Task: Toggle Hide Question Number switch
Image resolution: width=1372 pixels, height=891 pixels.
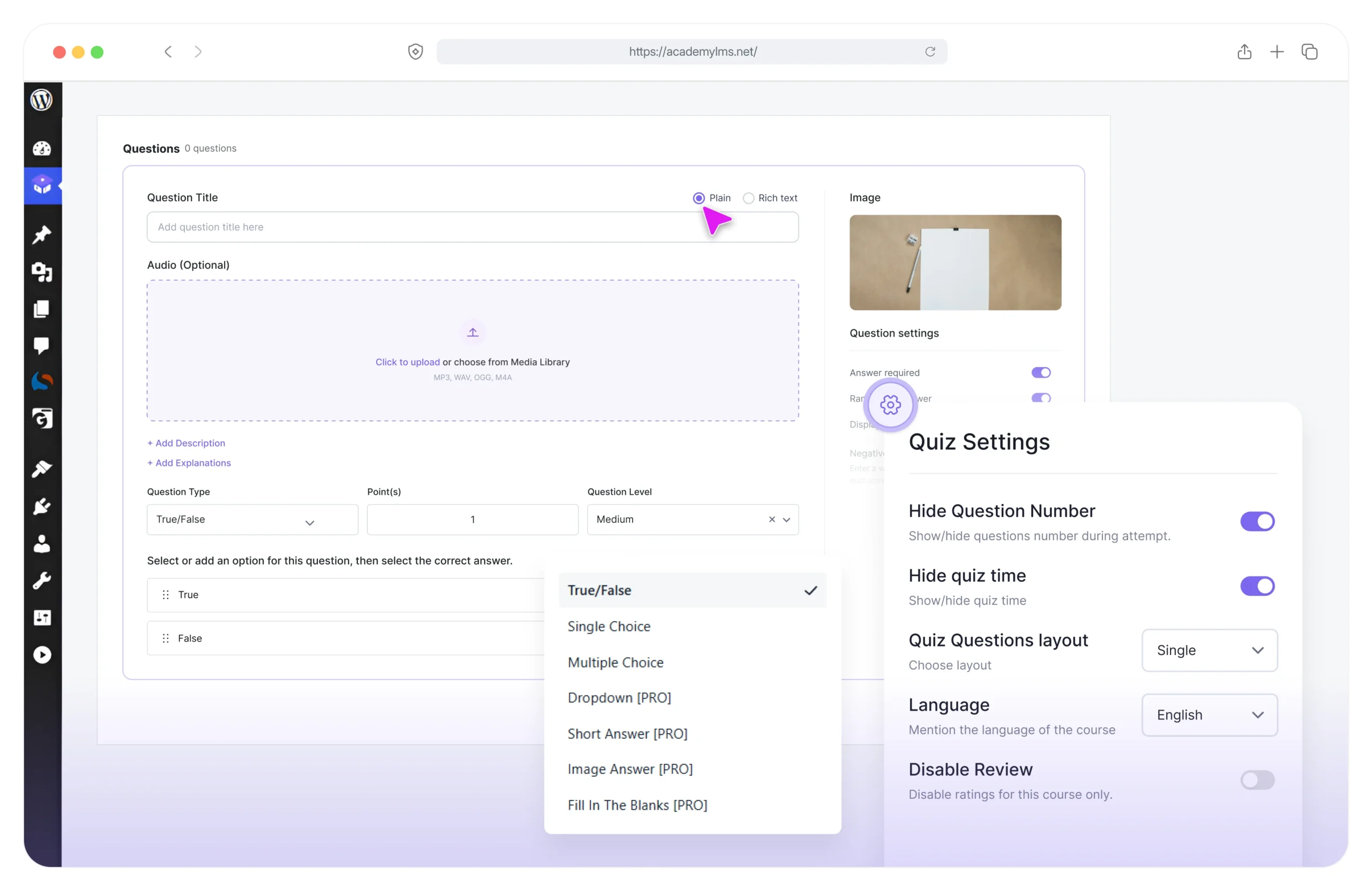Action: [x=1257, y=522]
